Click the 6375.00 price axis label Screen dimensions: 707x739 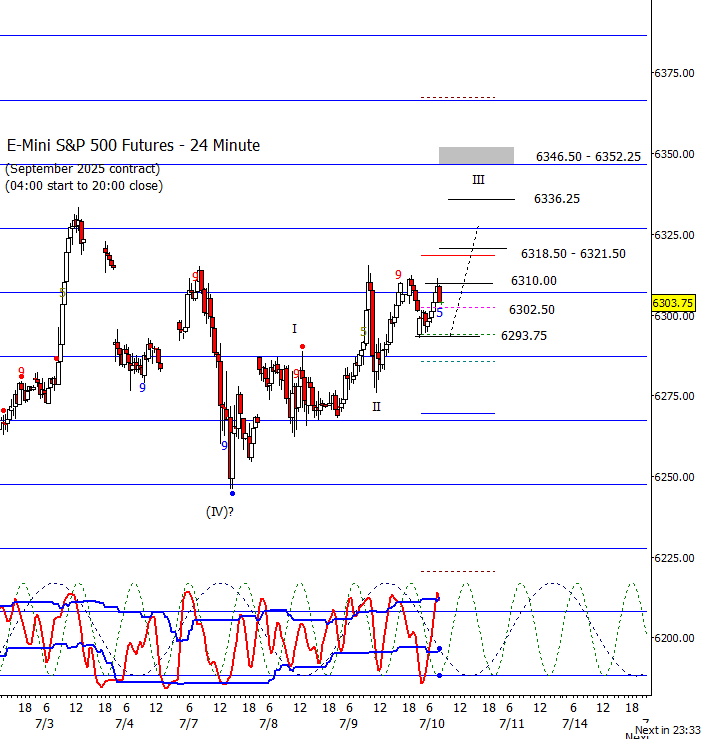pyautogui.click(x=674, y=73)
